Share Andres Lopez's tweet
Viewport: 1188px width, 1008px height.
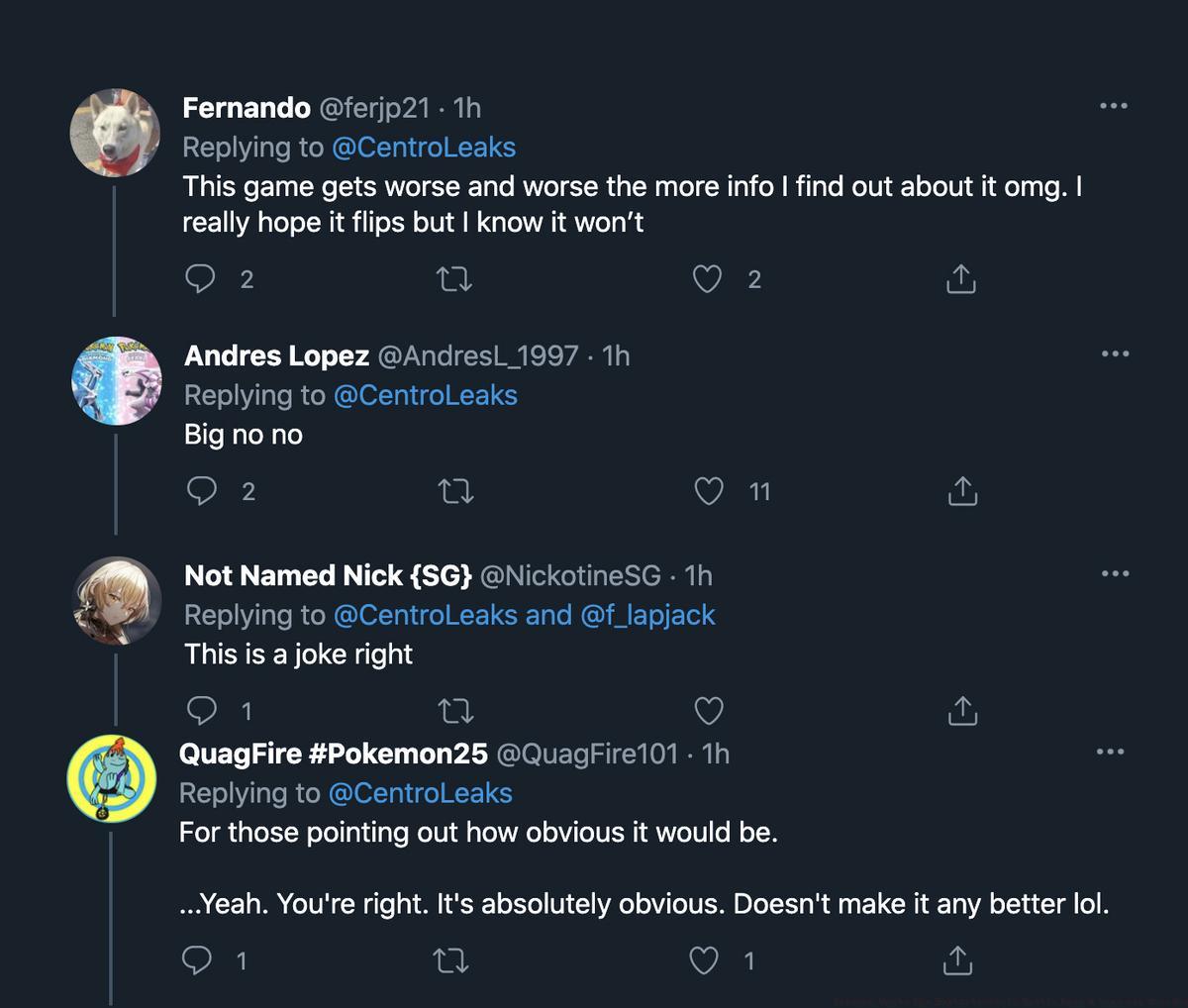[x=962, y=491]
